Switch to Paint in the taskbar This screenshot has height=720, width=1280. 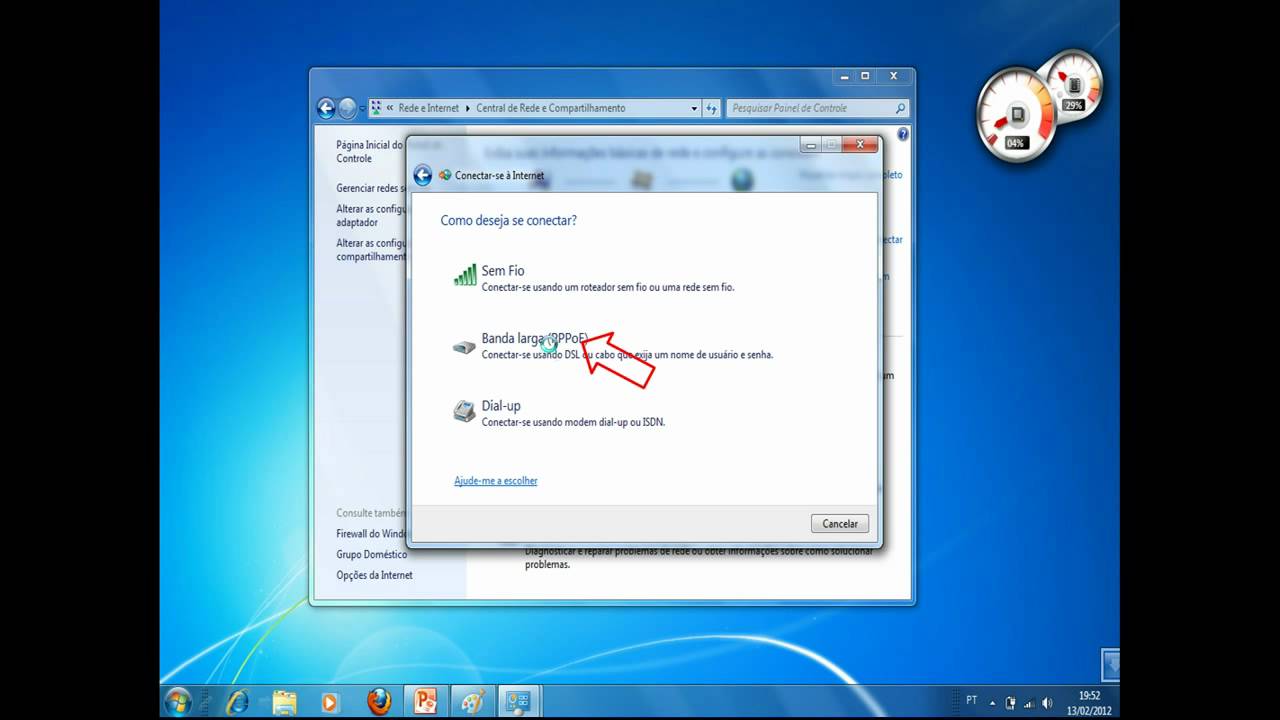[x=471, y=702]
